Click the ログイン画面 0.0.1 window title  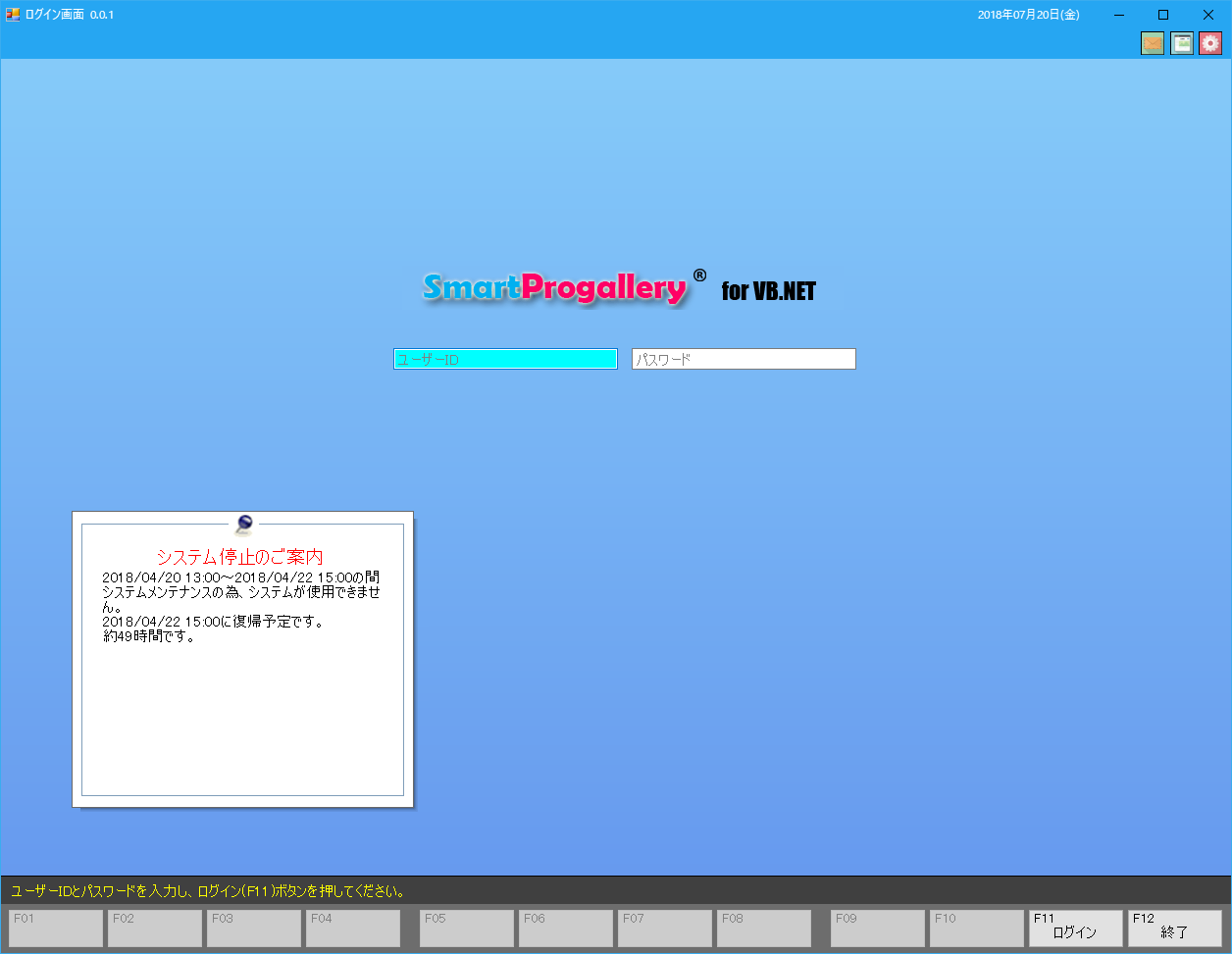tap(70, 15)
